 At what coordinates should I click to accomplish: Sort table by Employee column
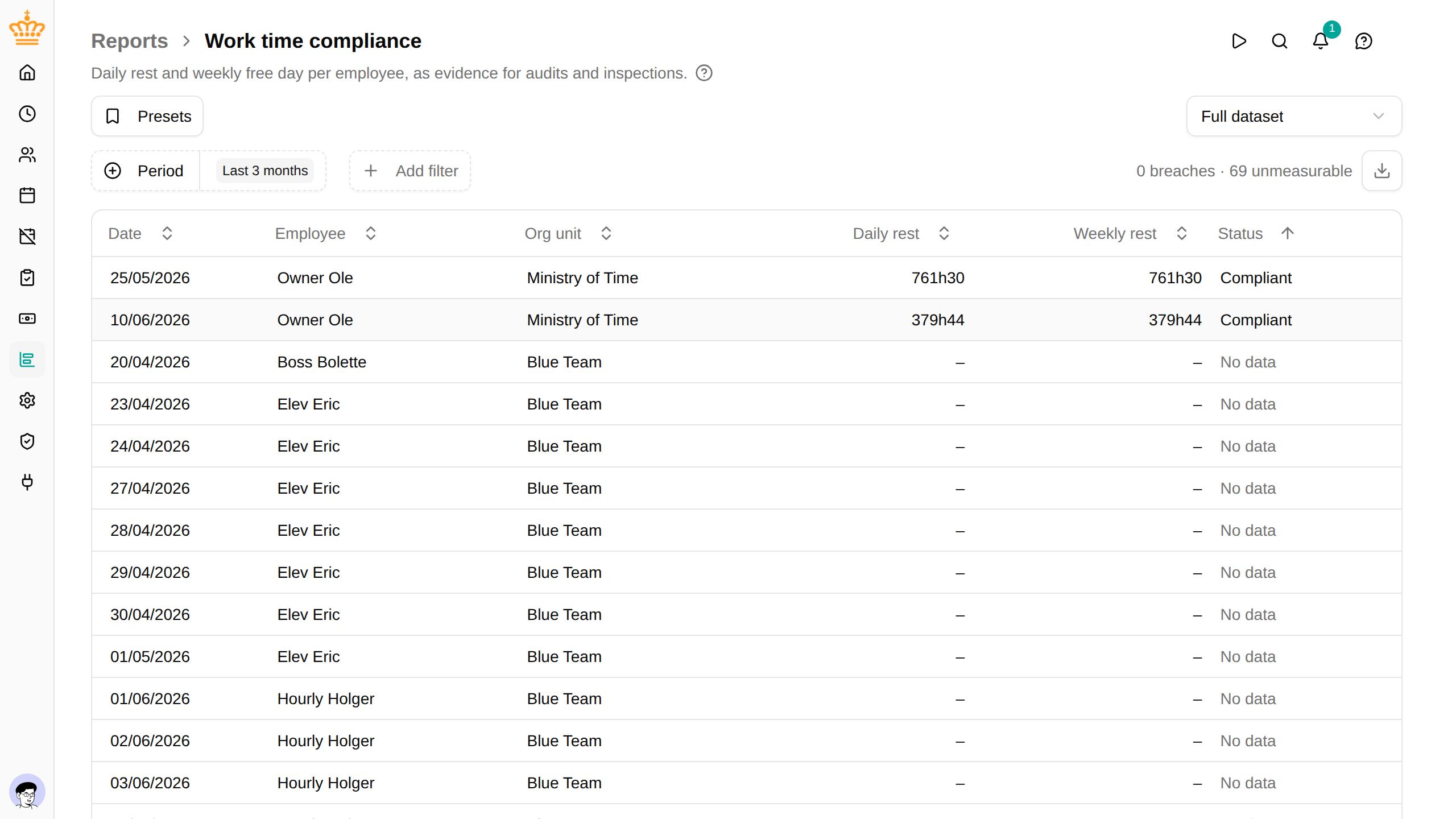pos(325,233)
